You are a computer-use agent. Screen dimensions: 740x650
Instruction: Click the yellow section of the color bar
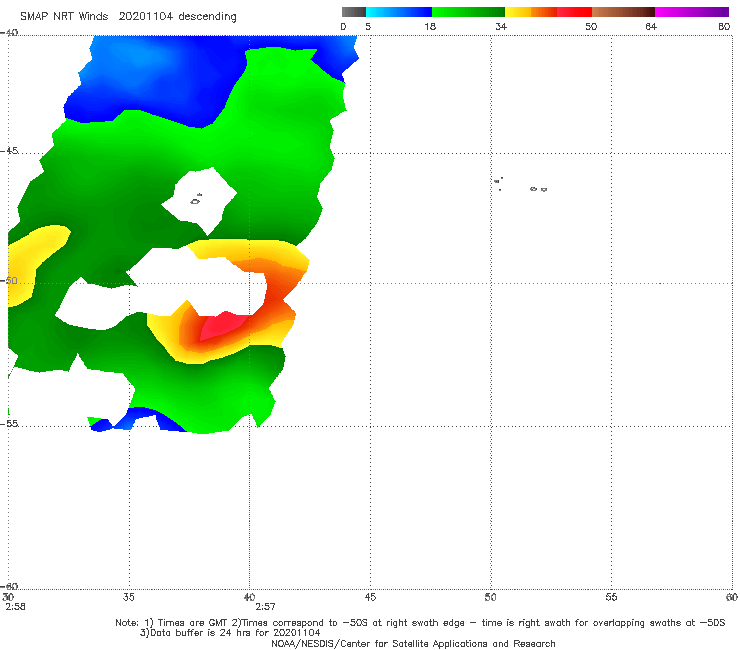(518, 12)
